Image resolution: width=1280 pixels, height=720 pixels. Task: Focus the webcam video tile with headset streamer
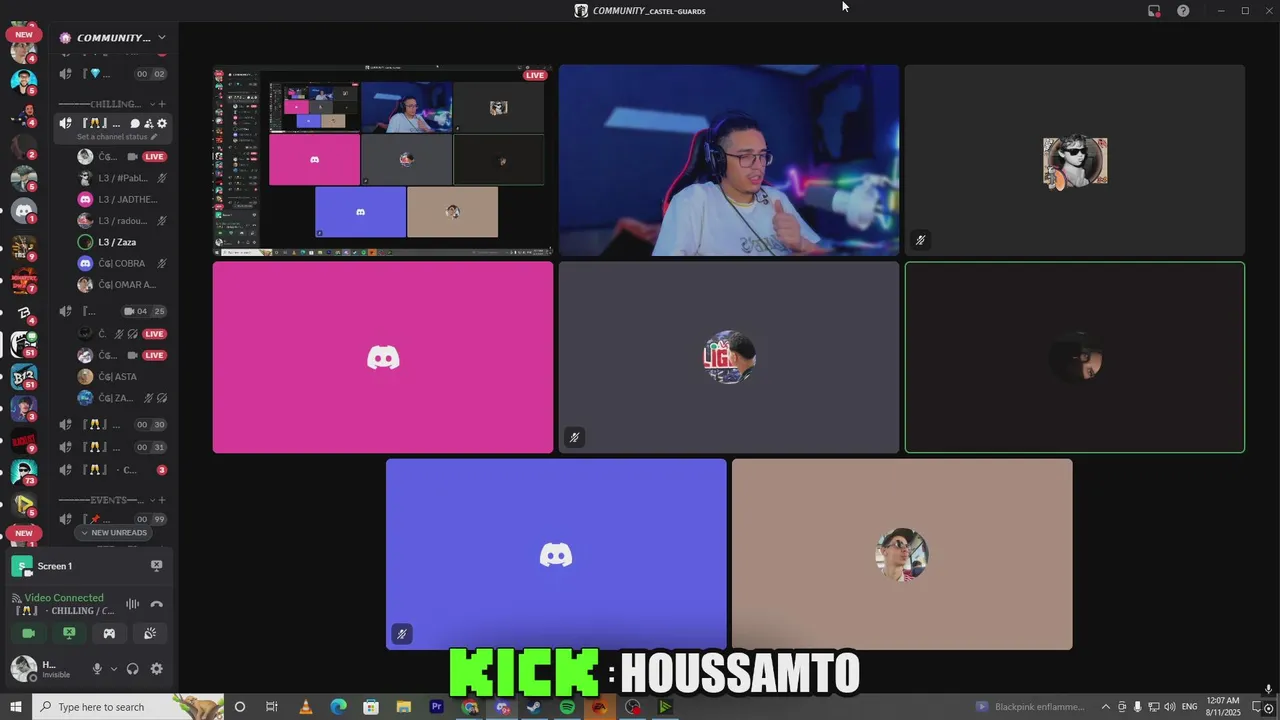click(729, 161)
